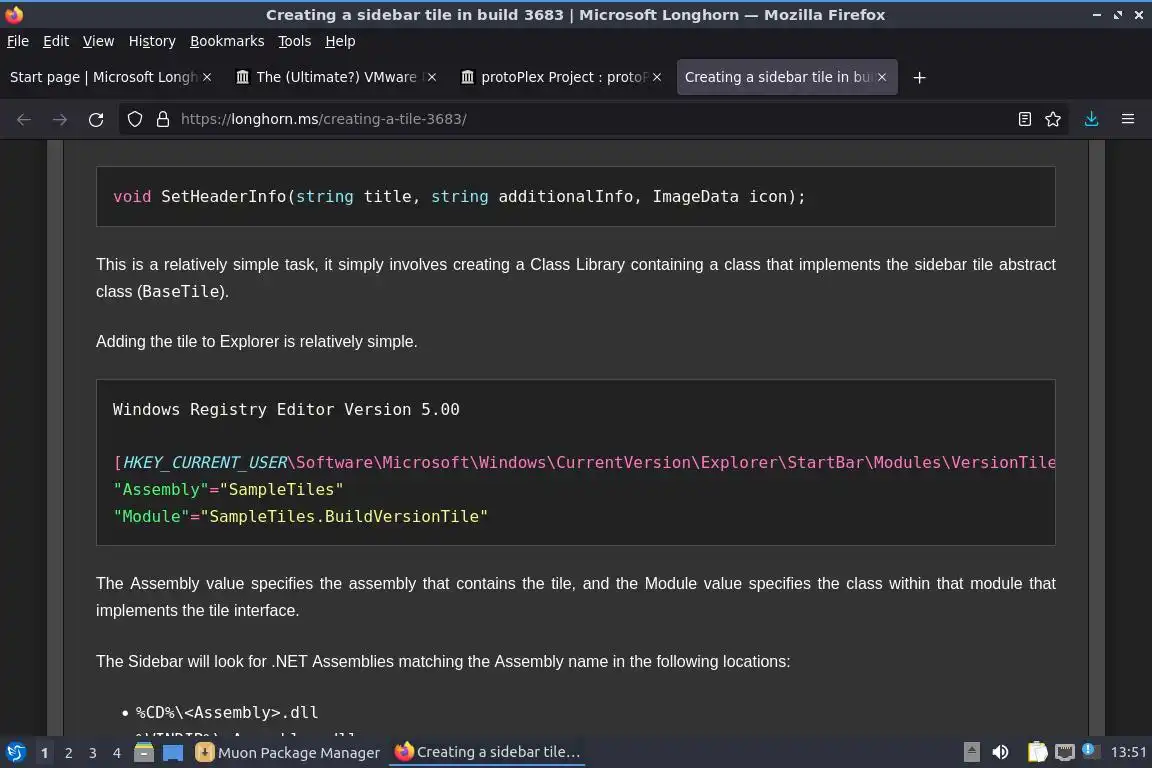Switch to Start page Microsoft Longhorn tab

pos(103,77)
